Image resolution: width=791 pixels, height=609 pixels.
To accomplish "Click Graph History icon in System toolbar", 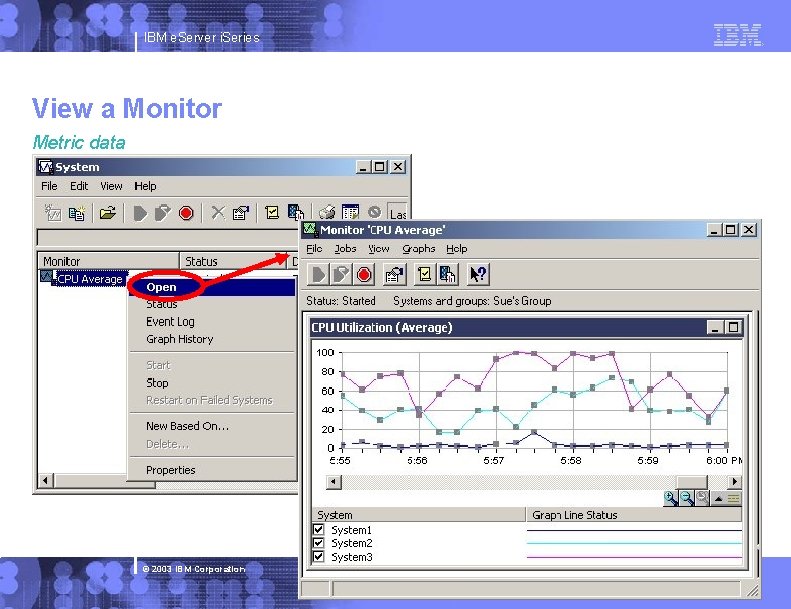I will pyautogui.click(x=296, y=212).
